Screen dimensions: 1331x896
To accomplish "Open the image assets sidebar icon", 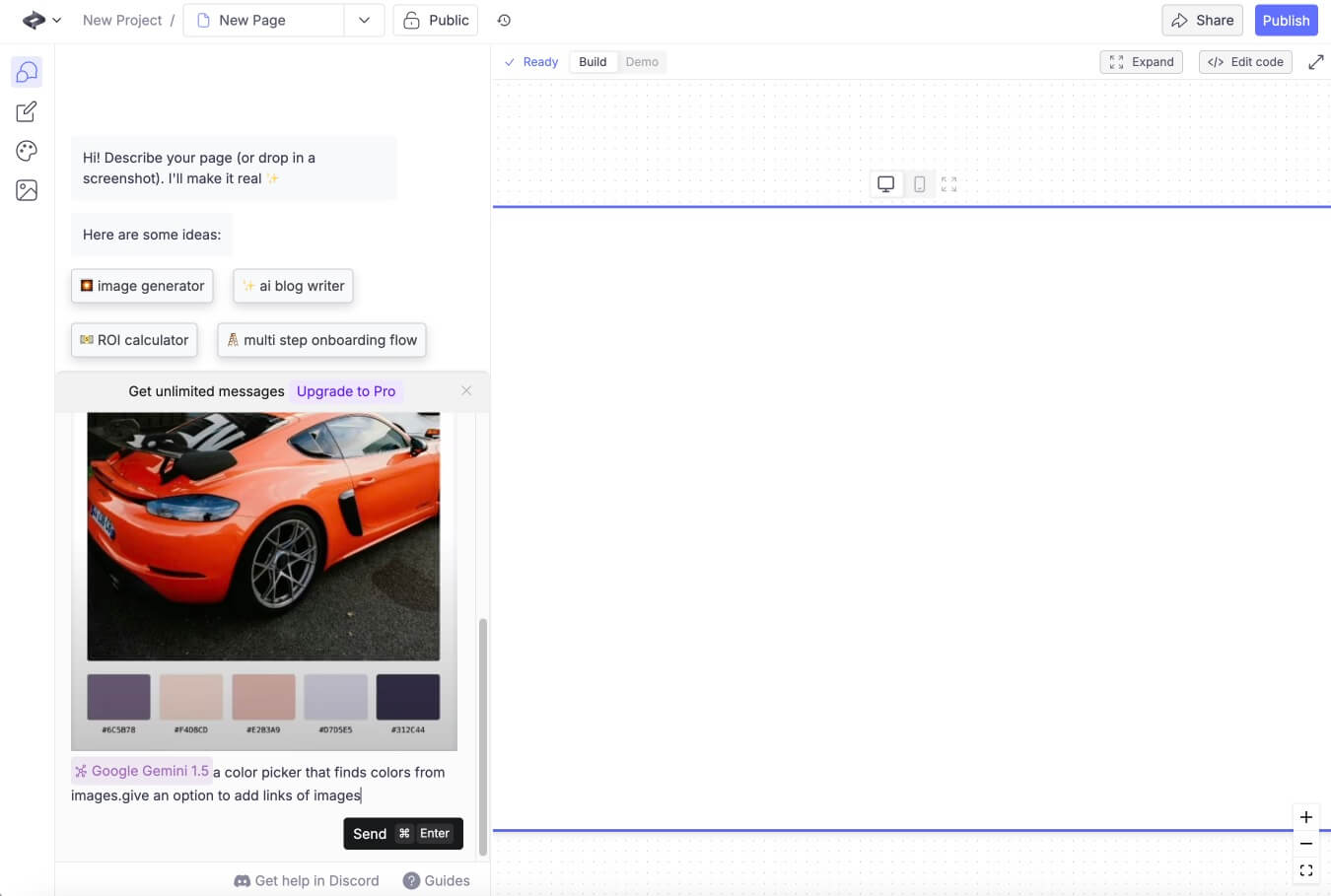I will [27, 190].
